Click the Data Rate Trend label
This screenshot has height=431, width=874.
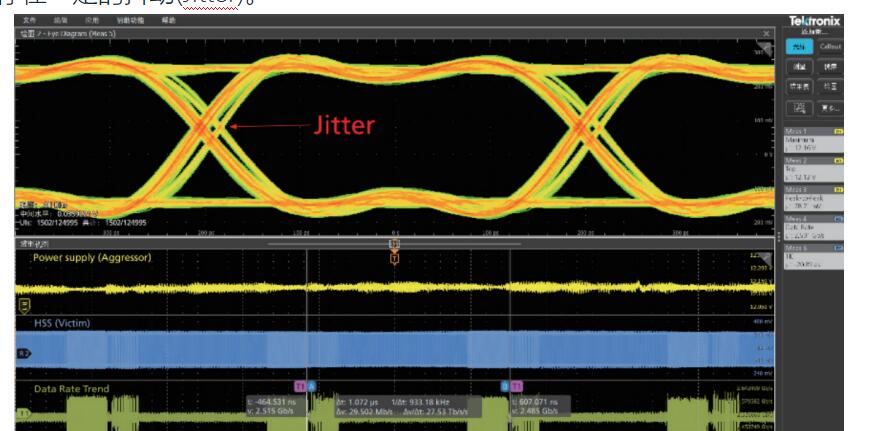pos(71,389)
